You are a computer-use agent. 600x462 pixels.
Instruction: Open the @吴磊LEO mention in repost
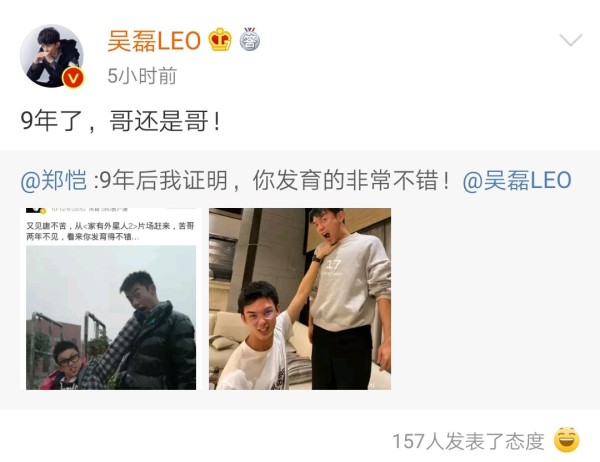tap(517, 180)
